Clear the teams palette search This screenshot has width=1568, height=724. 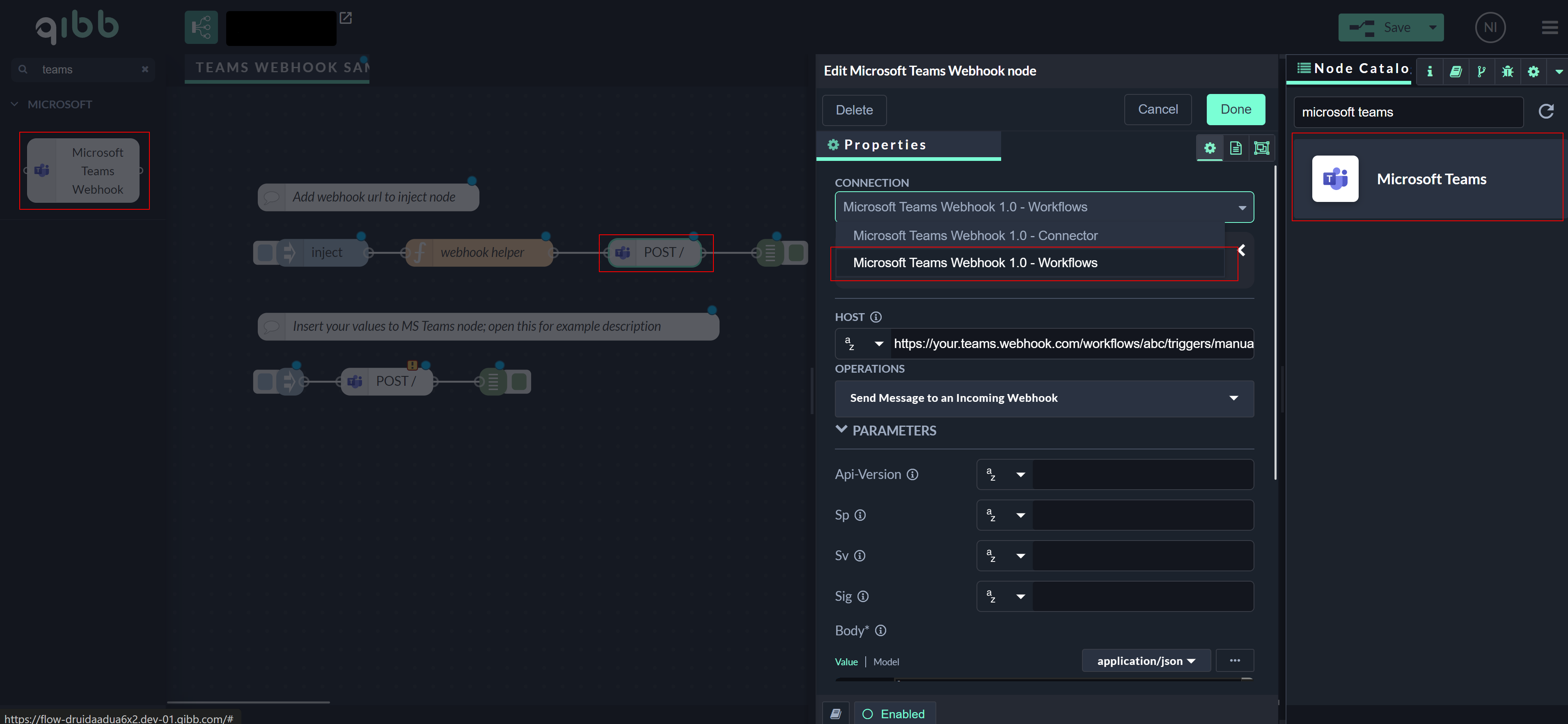tap(145, 69)
